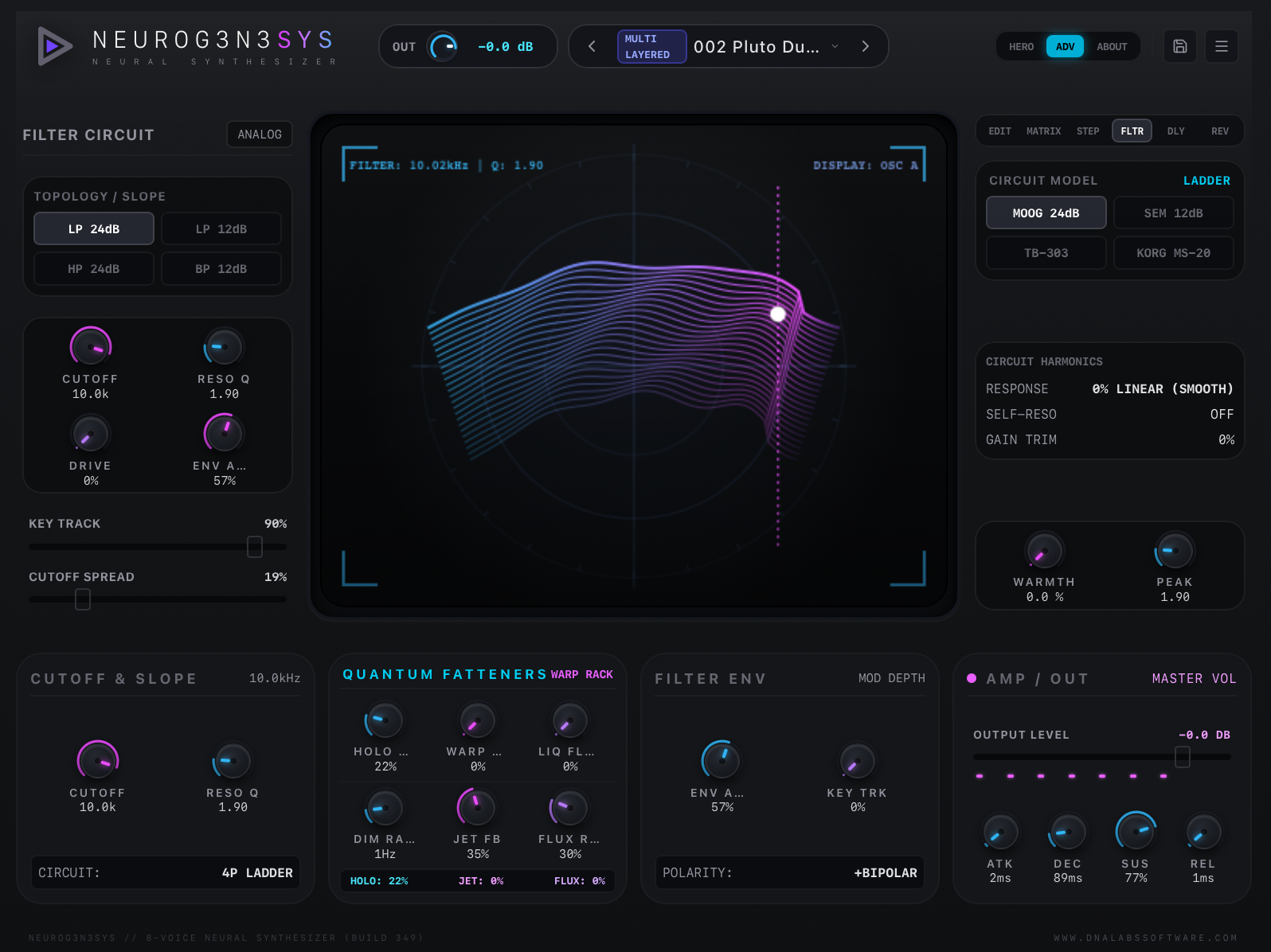Switch to HERO view mode
The width and height of the screenshot is (1271, 952).
tap(1021, 47)
